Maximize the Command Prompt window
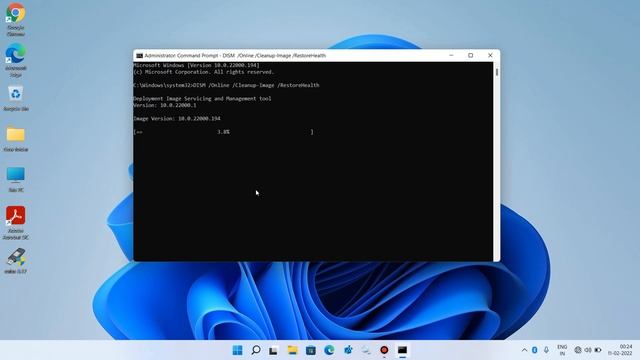Screen dimensions: 640x360 coord(471,56)
